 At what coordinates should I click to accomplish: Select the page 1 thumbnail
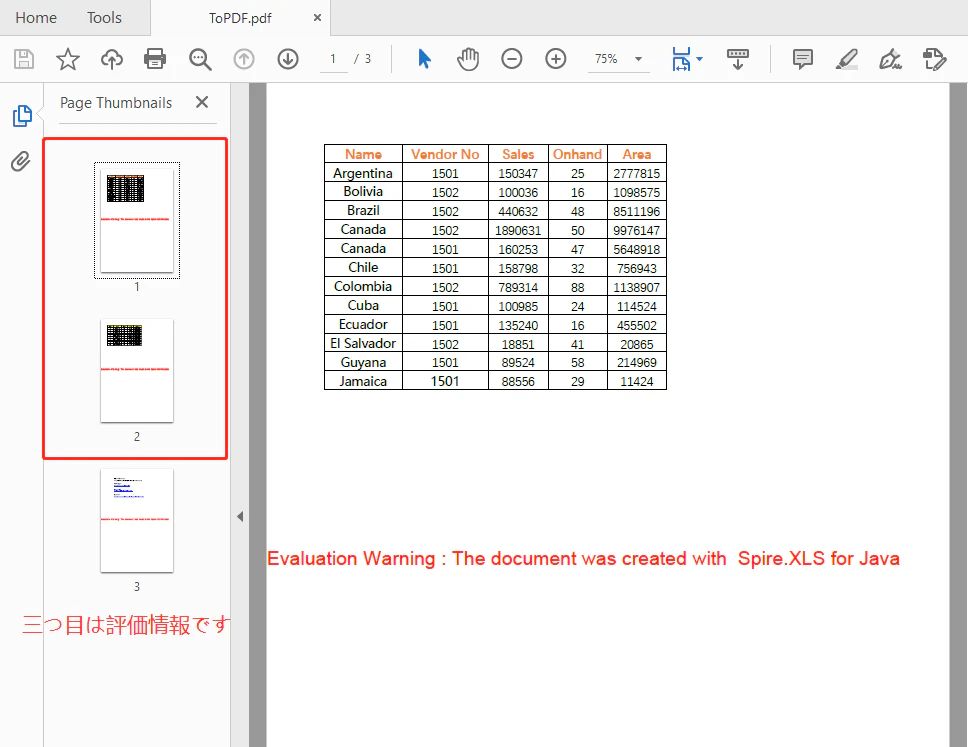137,220
